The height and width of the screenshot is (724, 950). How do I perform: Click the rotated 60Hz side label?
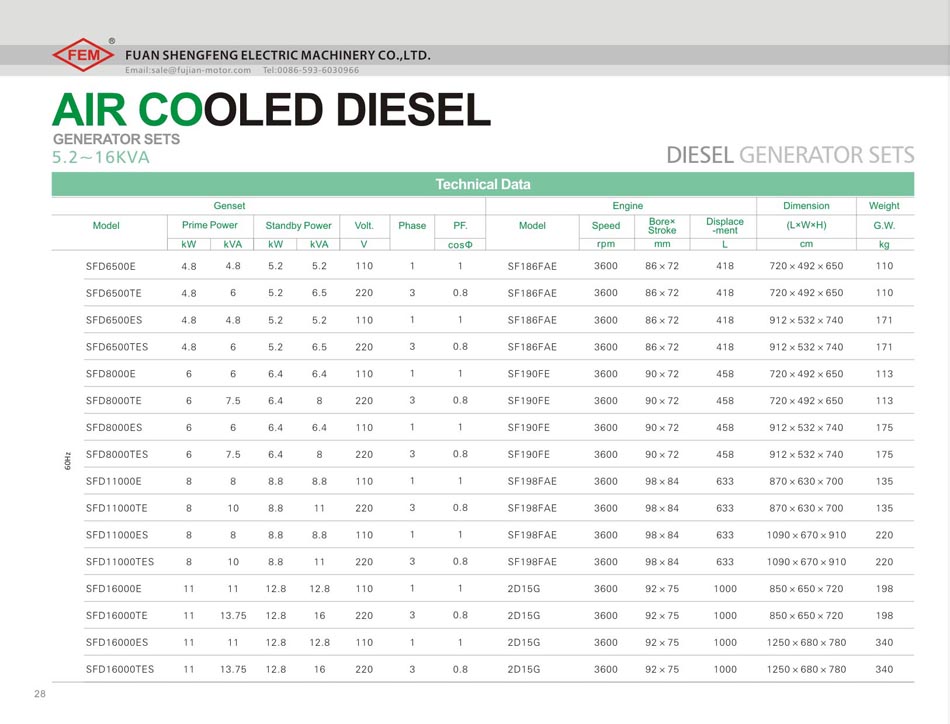[68, 460]
